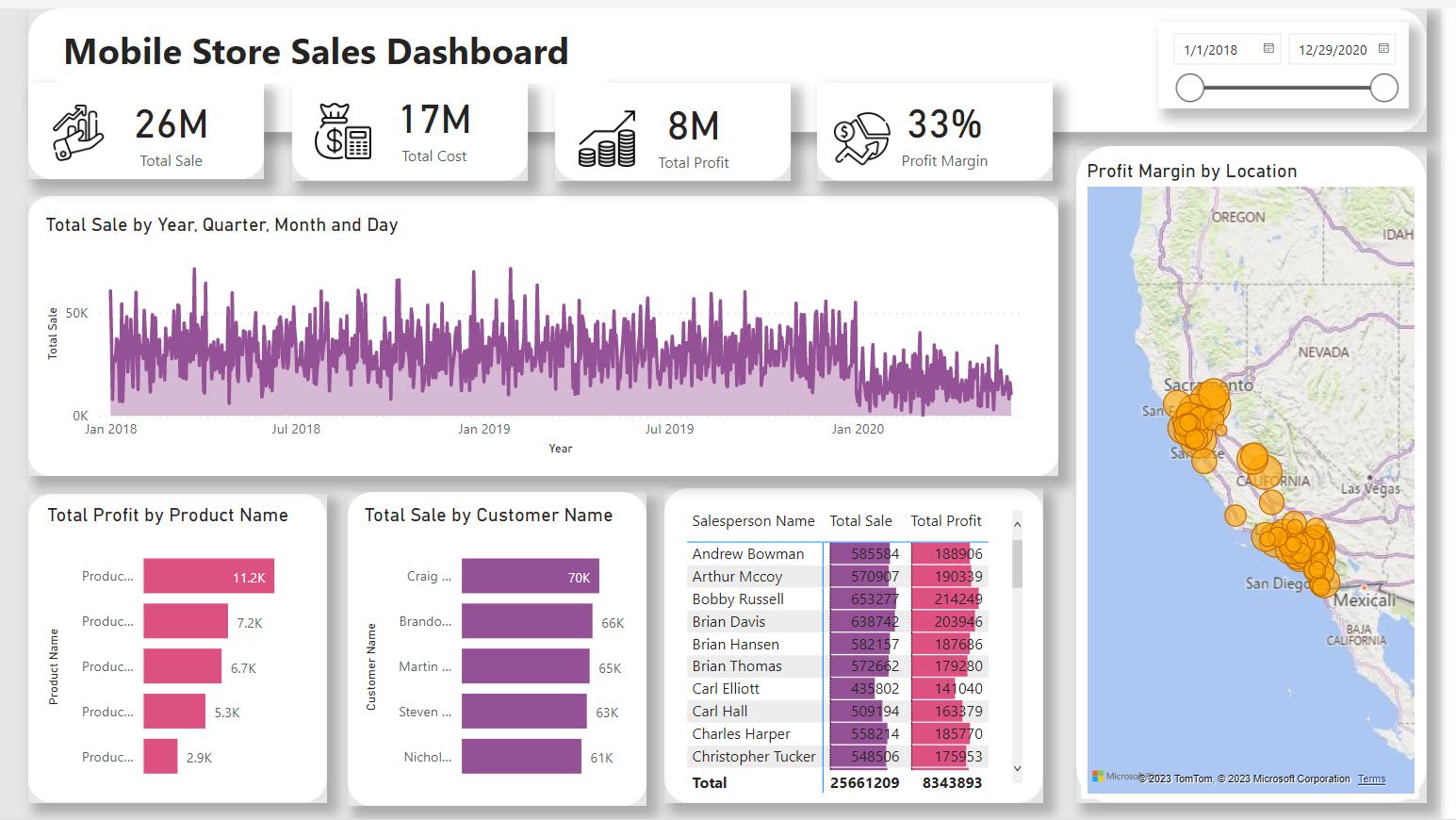Select the 11.2K product profit bar
Image resolution: width=1456 pixels, height=820 pixels.
[x=209, y=576]
